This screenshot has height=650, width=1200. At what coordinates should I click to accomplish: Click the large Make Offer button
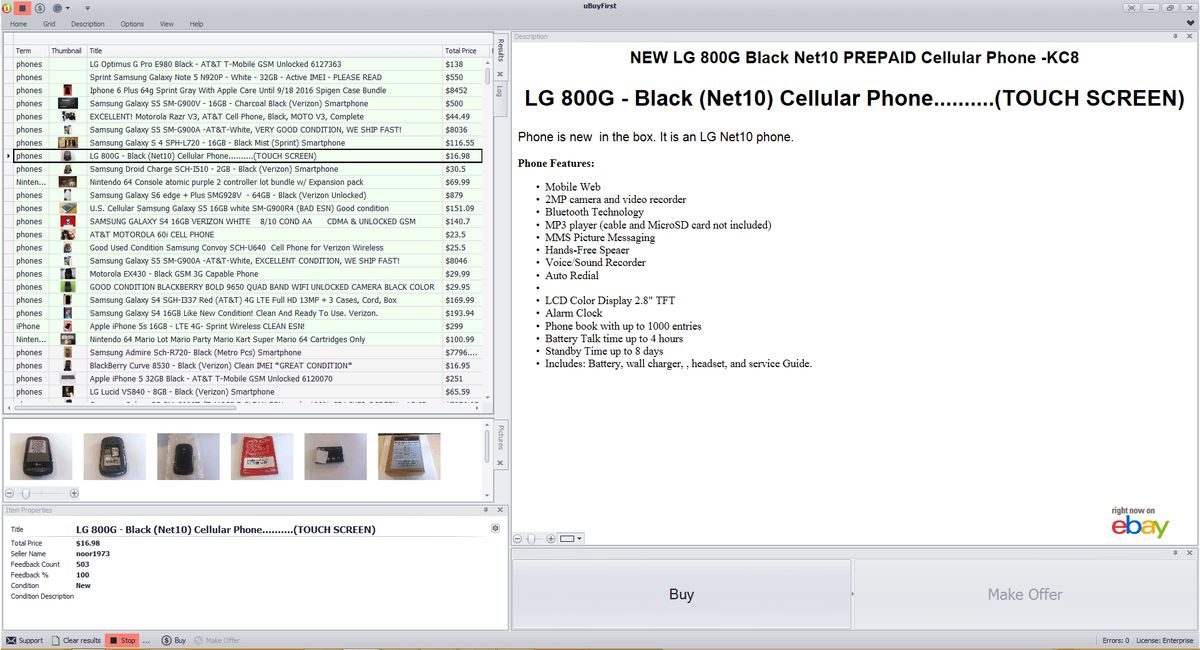1025,594
